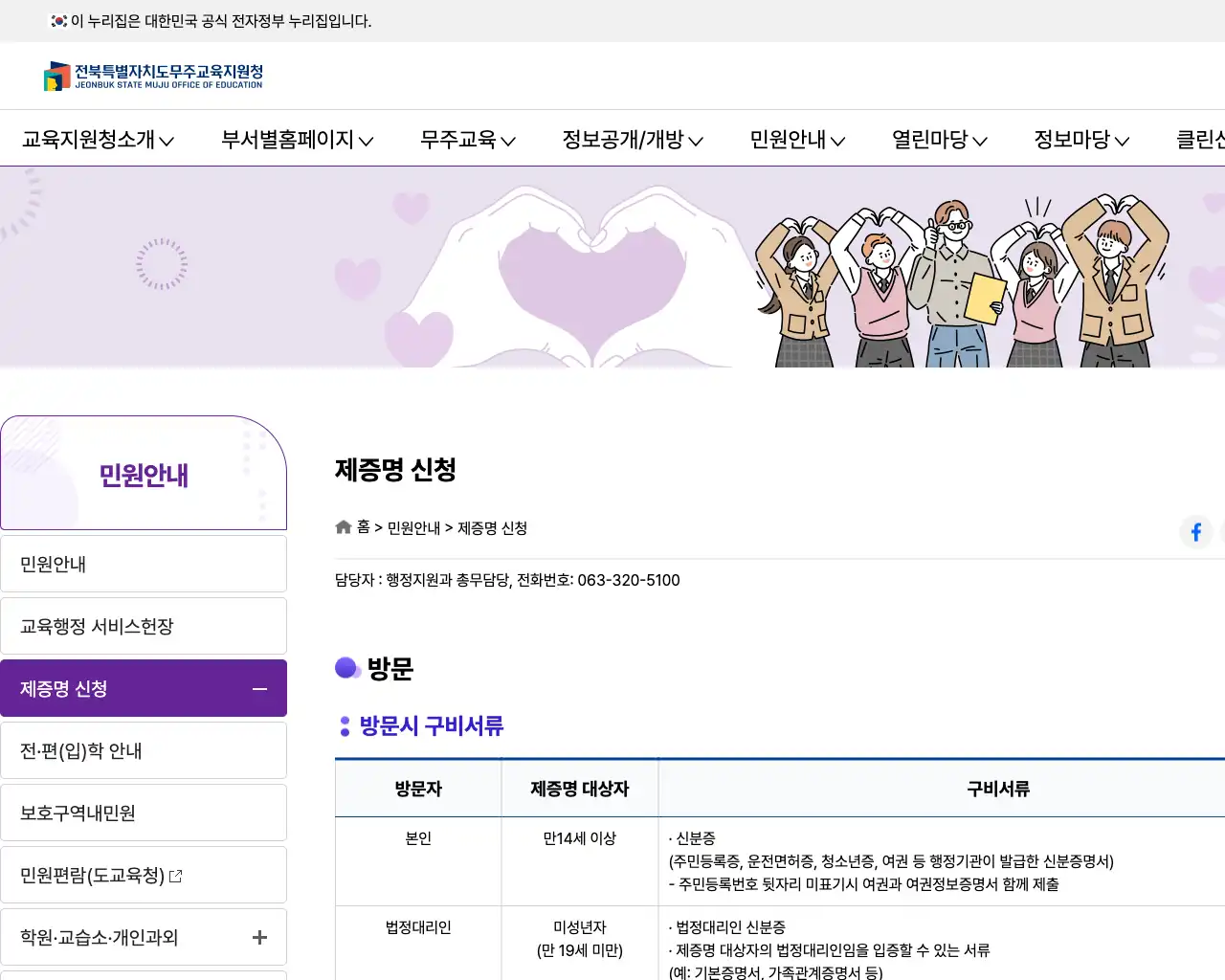
Task: Click the 제증명 신청 breadcrumb item
Action: 492,527
